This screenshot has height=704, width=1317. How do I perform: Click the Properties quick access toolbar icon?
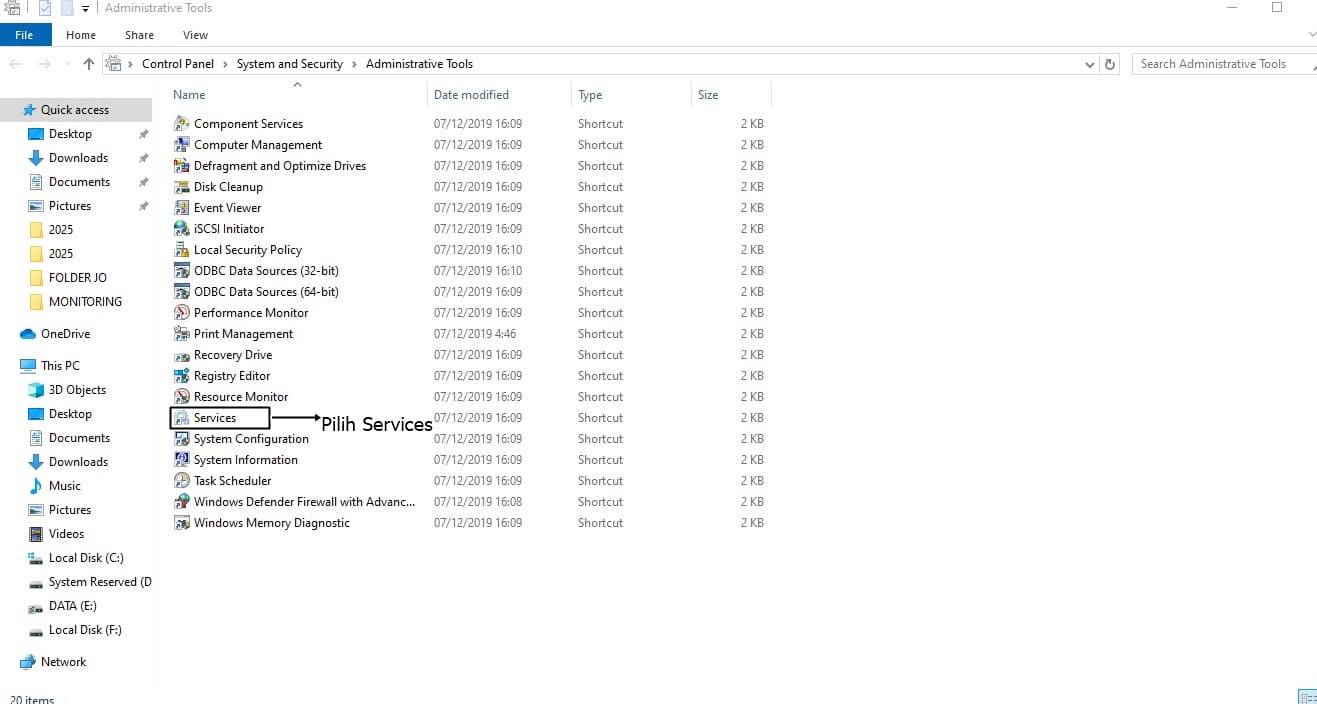(x=45, y=8)
